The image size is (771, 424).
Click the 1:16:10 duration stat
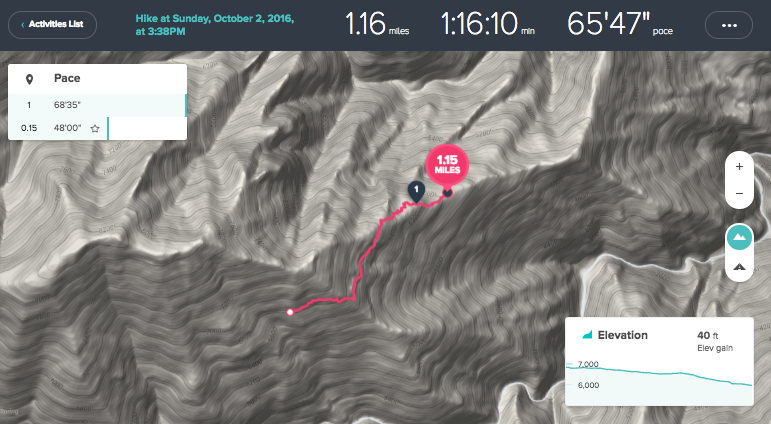[488, 24]
